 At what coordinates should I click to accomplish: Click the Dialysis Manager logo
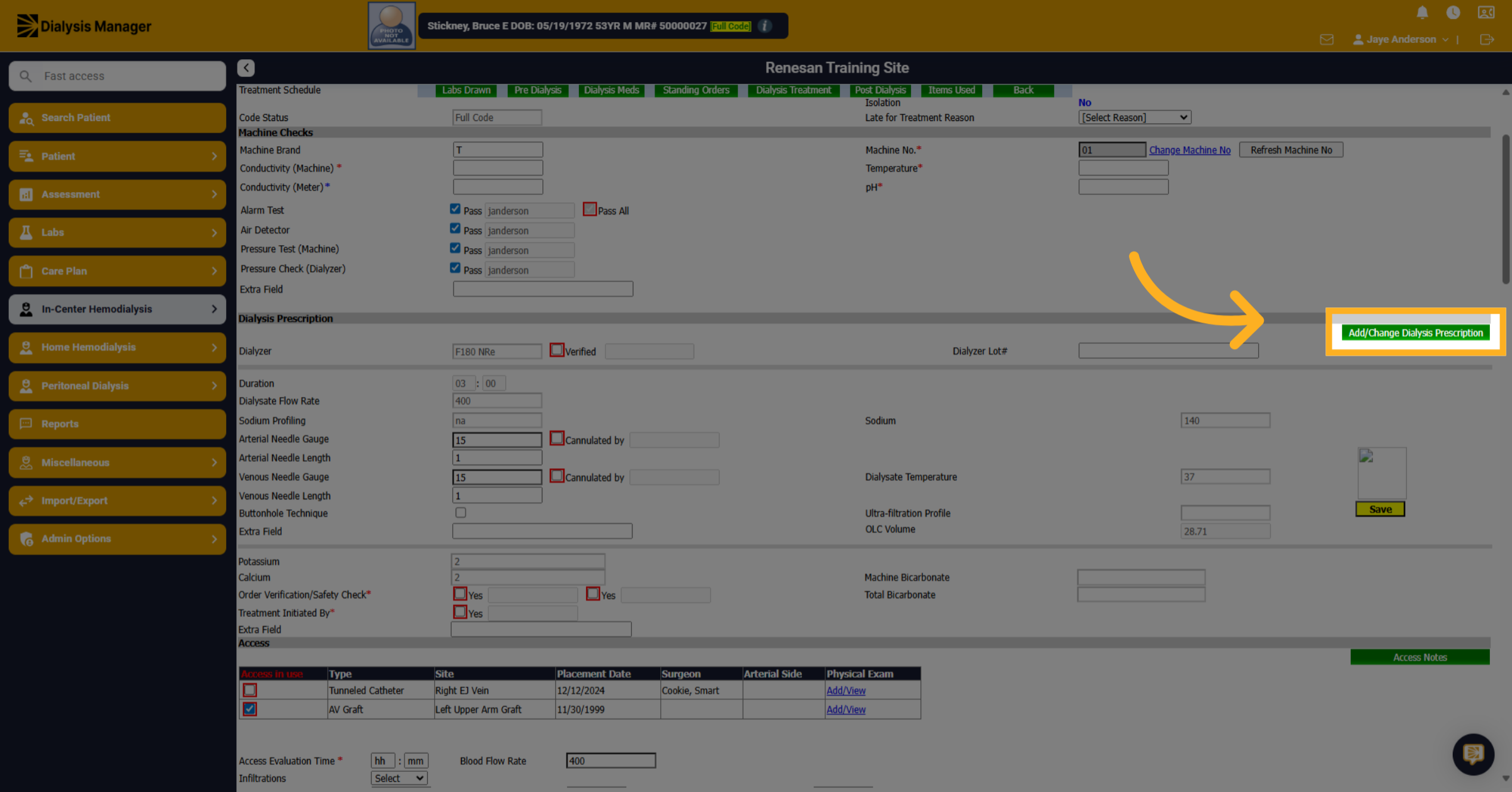click(84, 26)
